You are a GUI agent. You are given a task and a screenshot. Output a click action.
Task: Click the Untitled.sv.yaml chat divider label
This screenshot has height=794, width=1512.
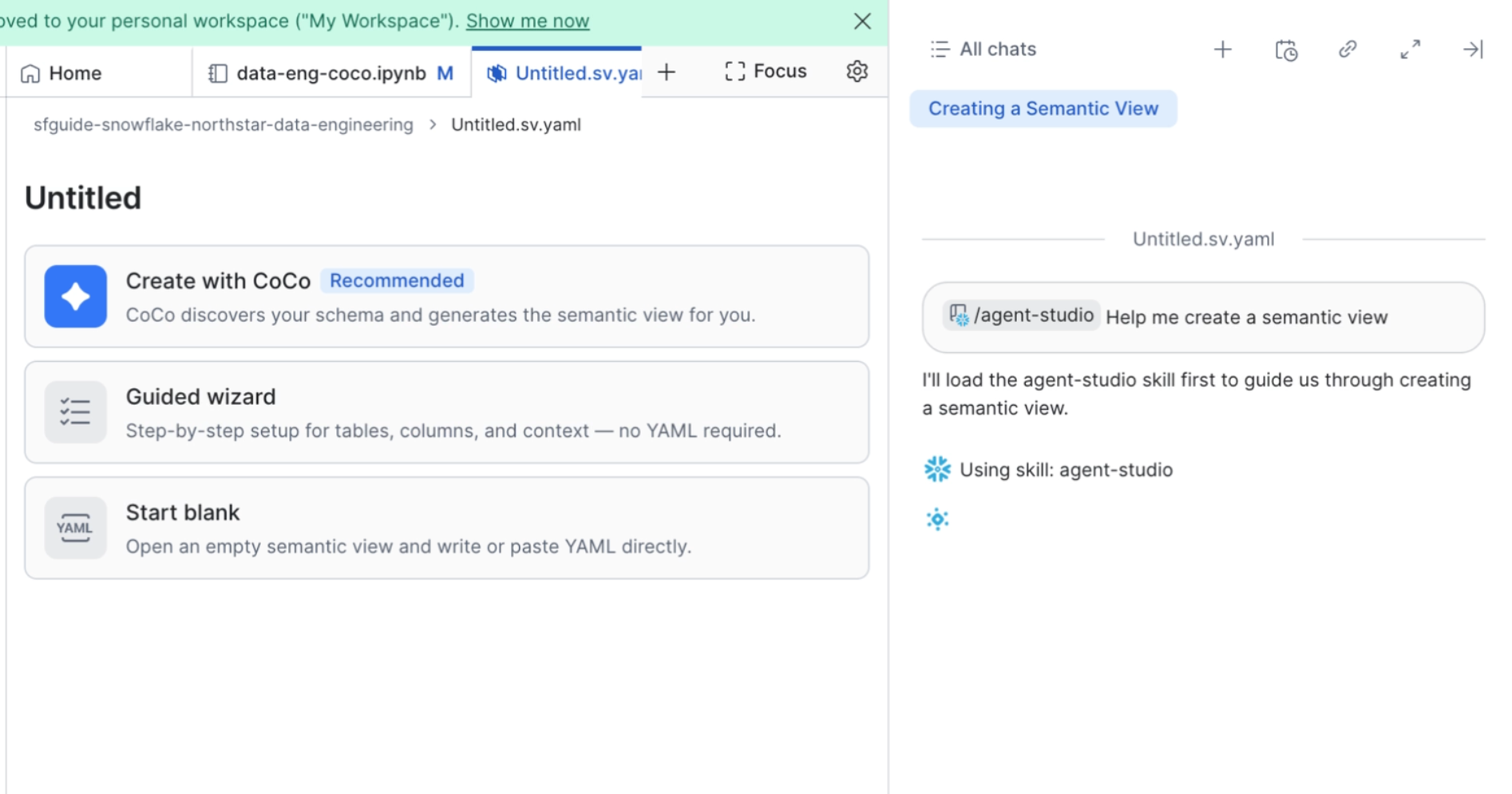coord(1203,239)
